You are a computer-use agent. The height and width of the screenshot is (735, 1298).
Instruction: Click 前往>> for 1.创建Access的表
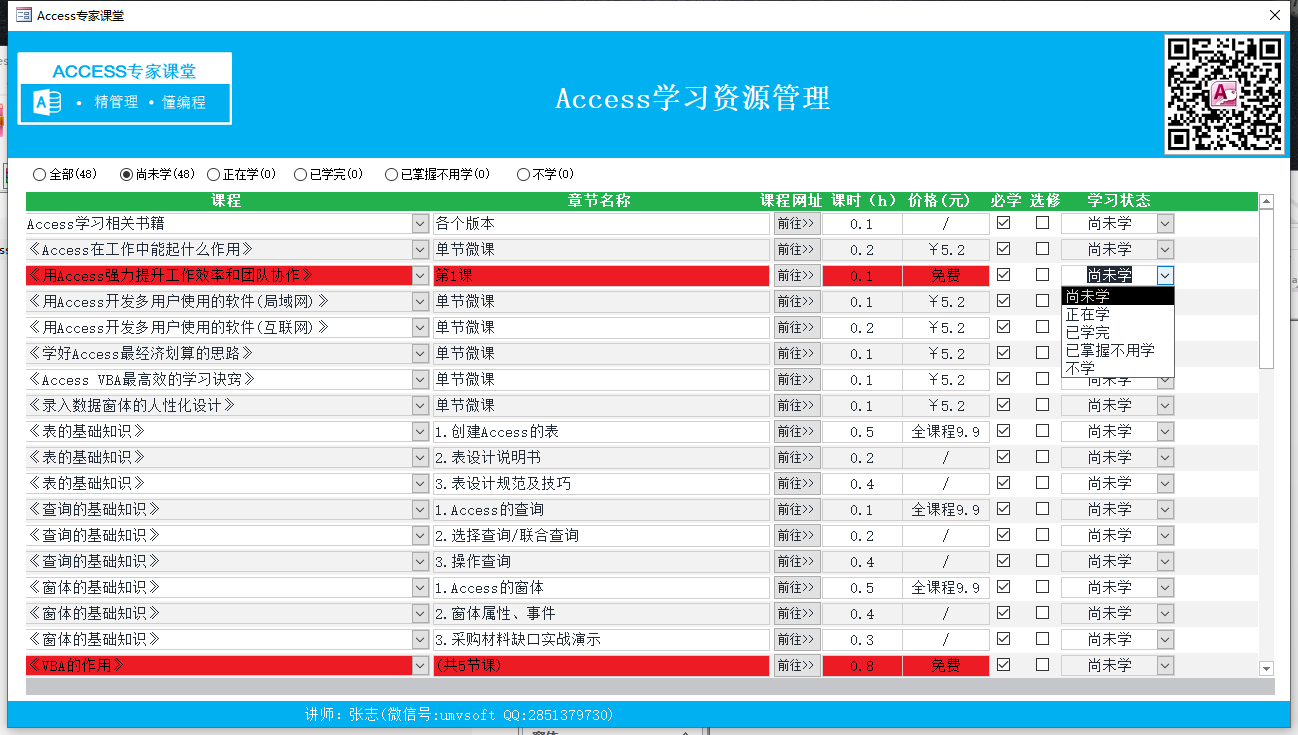coord(797,432)
